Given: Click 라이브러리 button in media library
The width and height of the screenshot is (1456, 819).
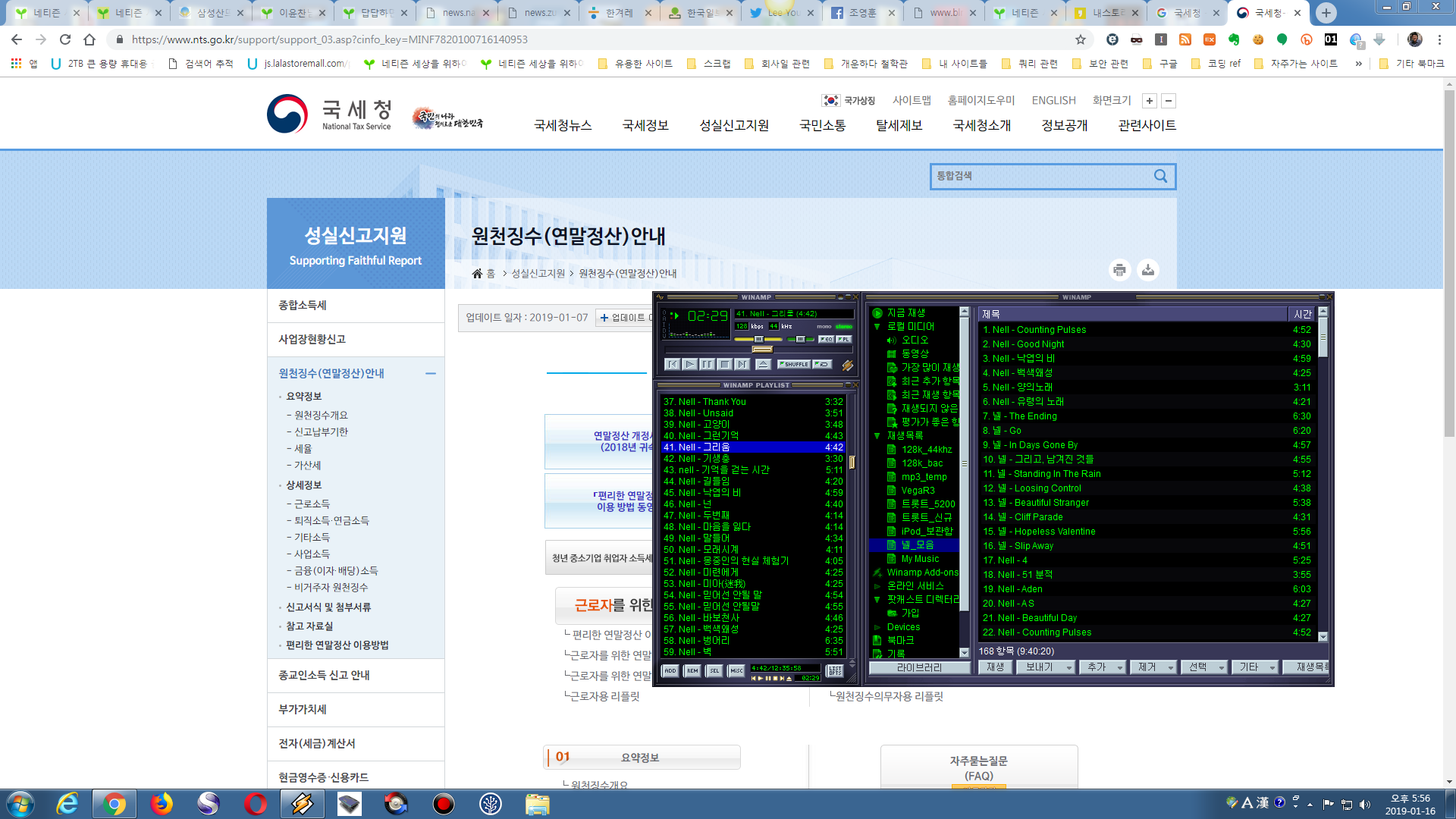Looking at the screenshot, I should click(919, 667).
